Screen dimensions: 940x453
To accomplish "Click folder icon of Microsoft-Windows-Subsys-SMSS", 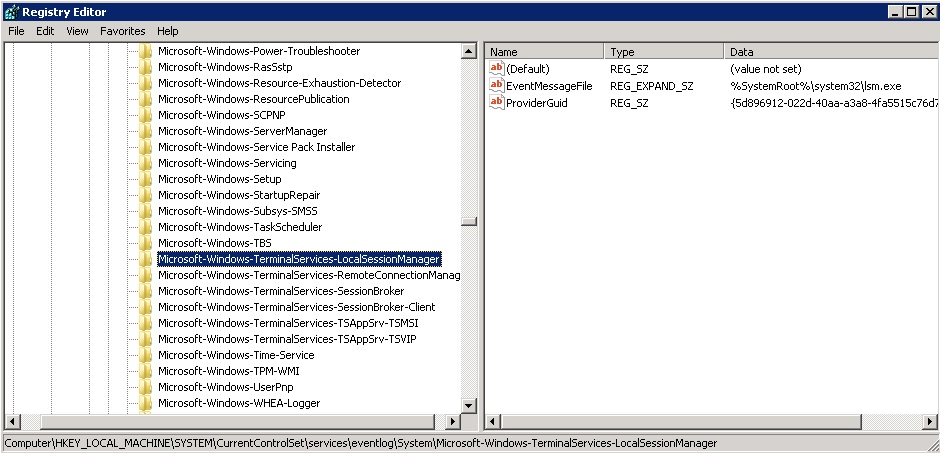I will pos(145,211).
